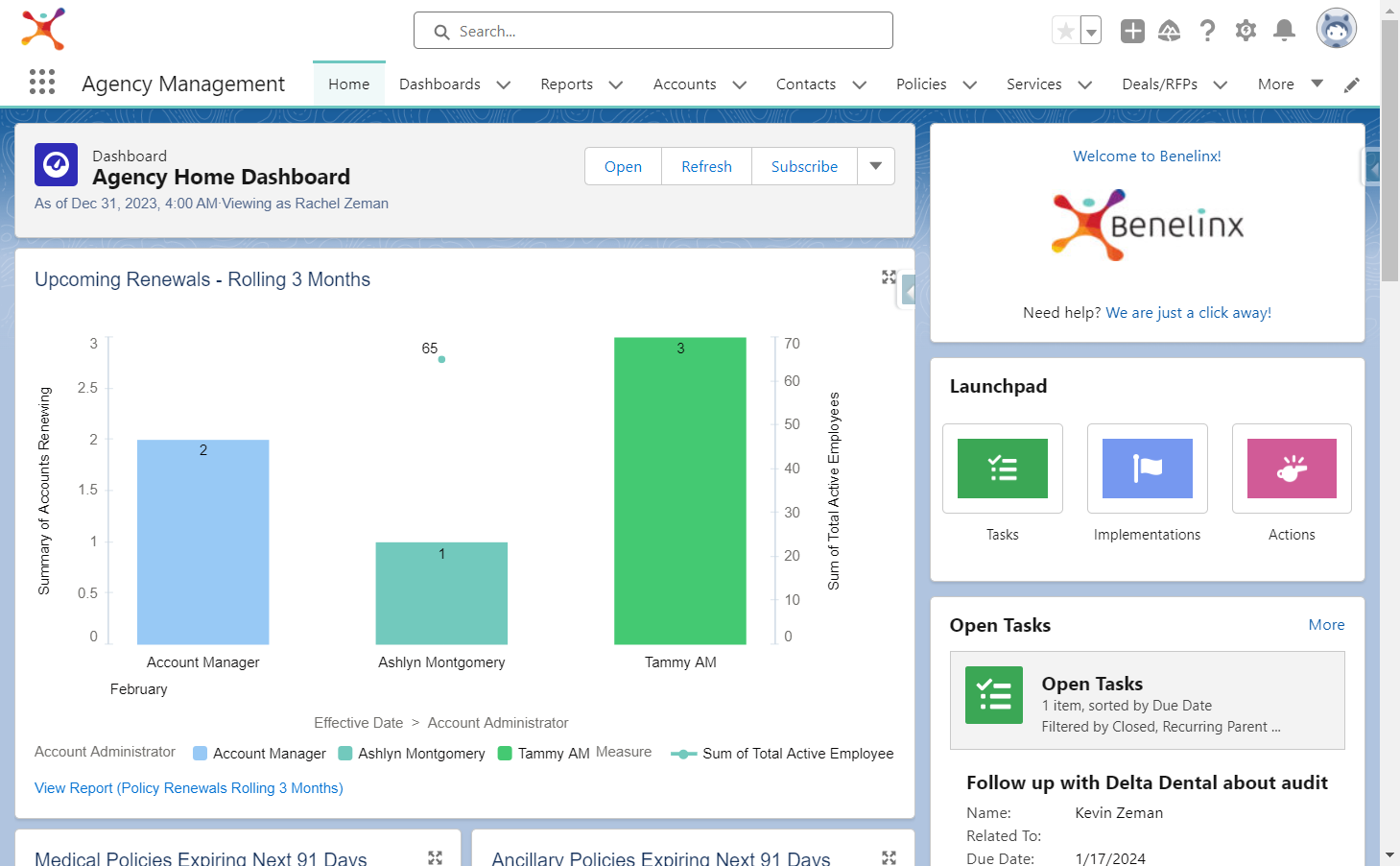This screenshot has height=866, width=1400.
Task: Subscribe to the dashboard
Action: tap(804, 166)
